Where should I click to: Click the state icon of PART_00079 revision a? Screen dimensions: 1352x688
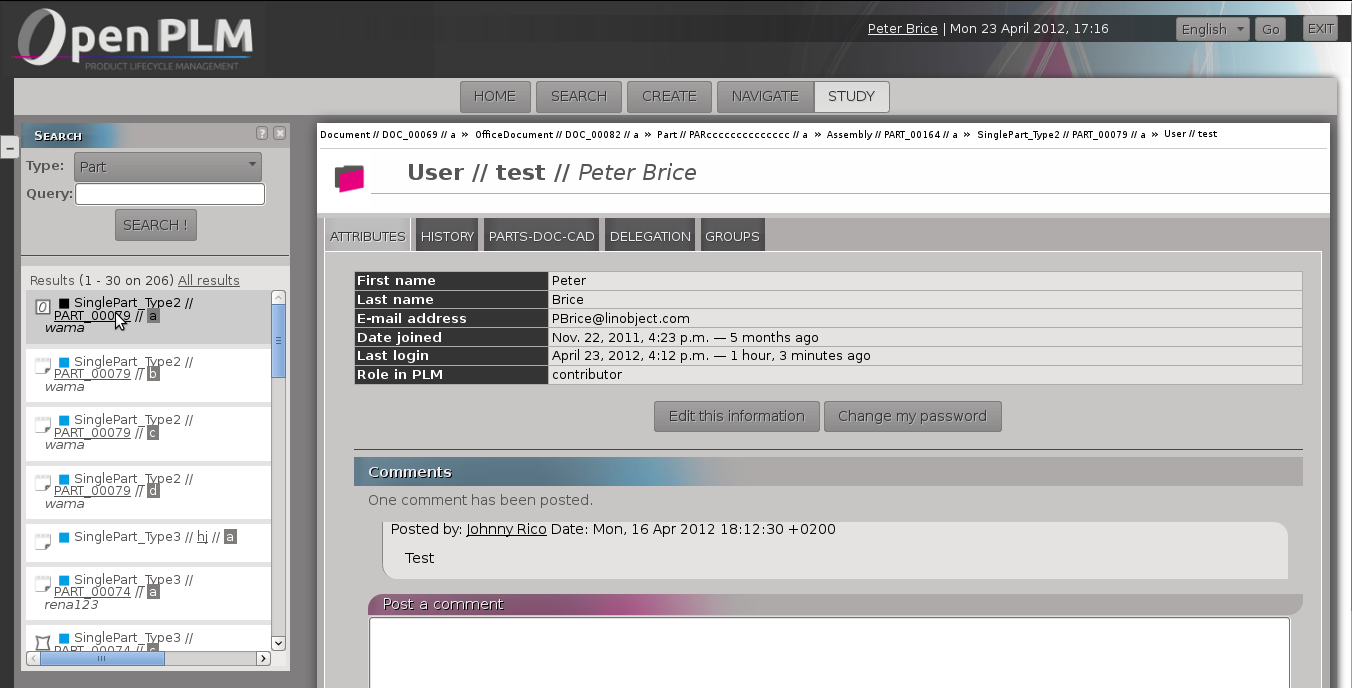(x=43, y=307)
